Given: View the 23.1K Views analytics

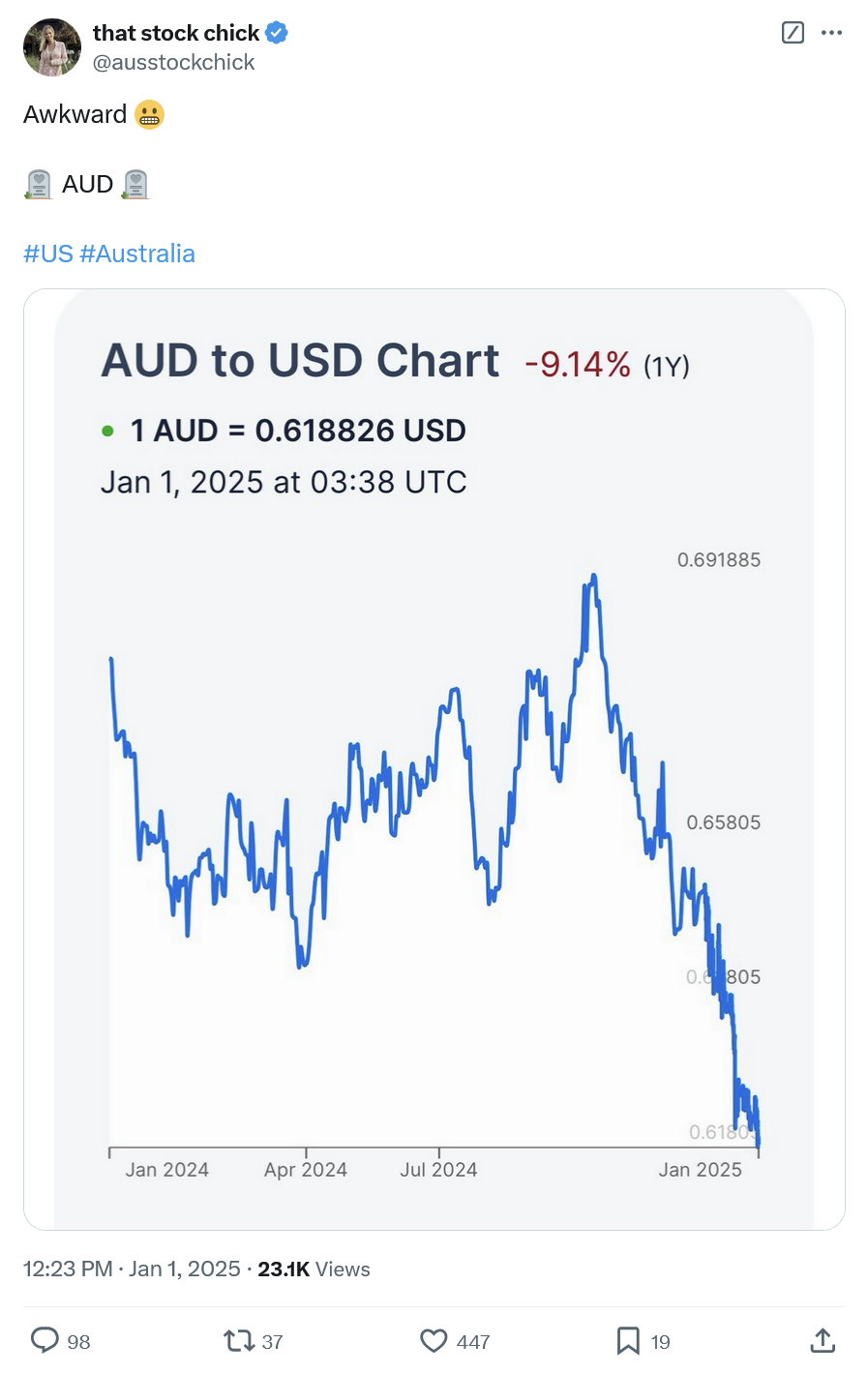Looking at the screenshot, I should click(x=314, y=1269).
